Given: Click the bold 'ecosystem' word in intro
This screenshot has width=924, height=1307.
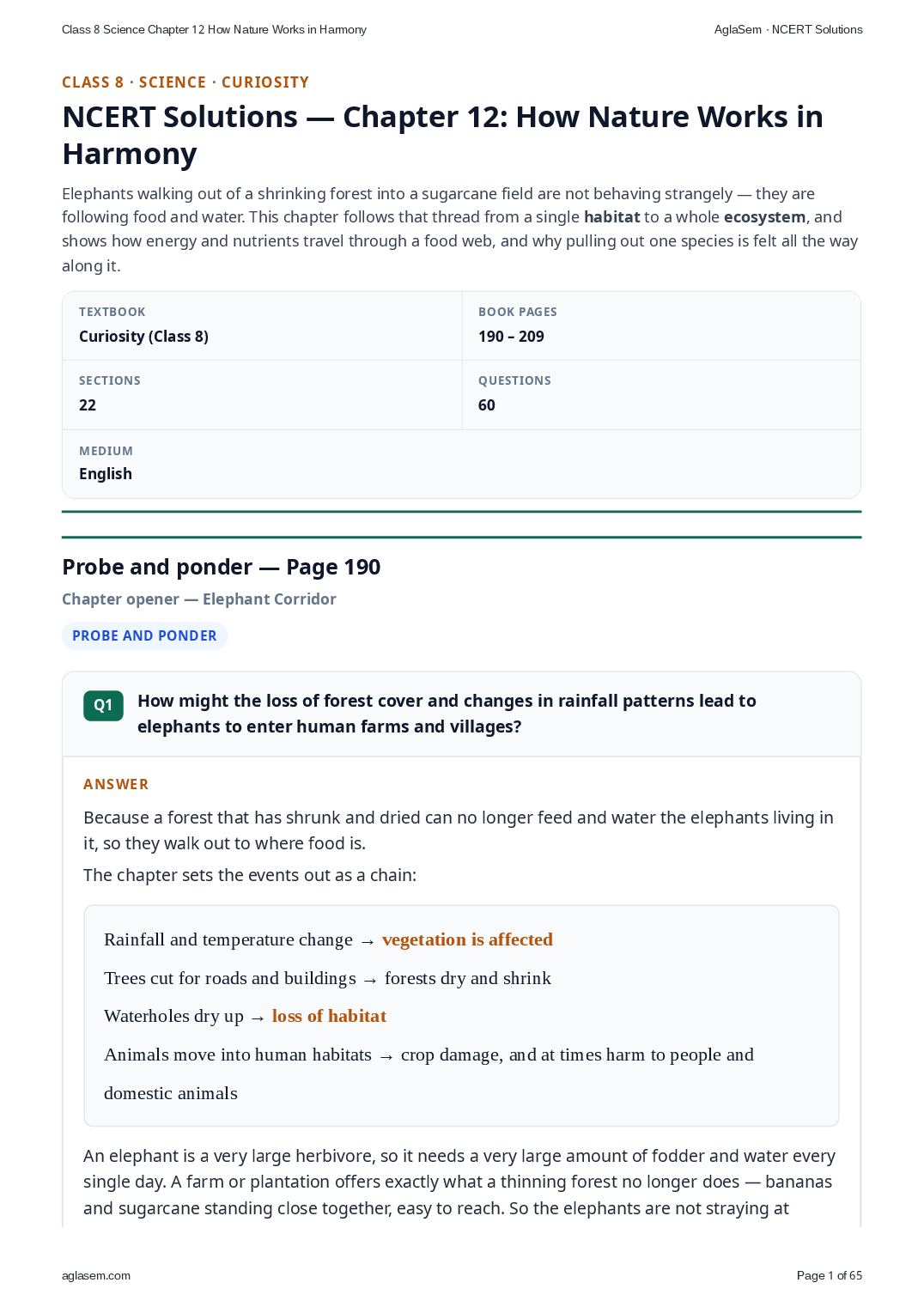Looking at the screenshot, I should (764, 217).
